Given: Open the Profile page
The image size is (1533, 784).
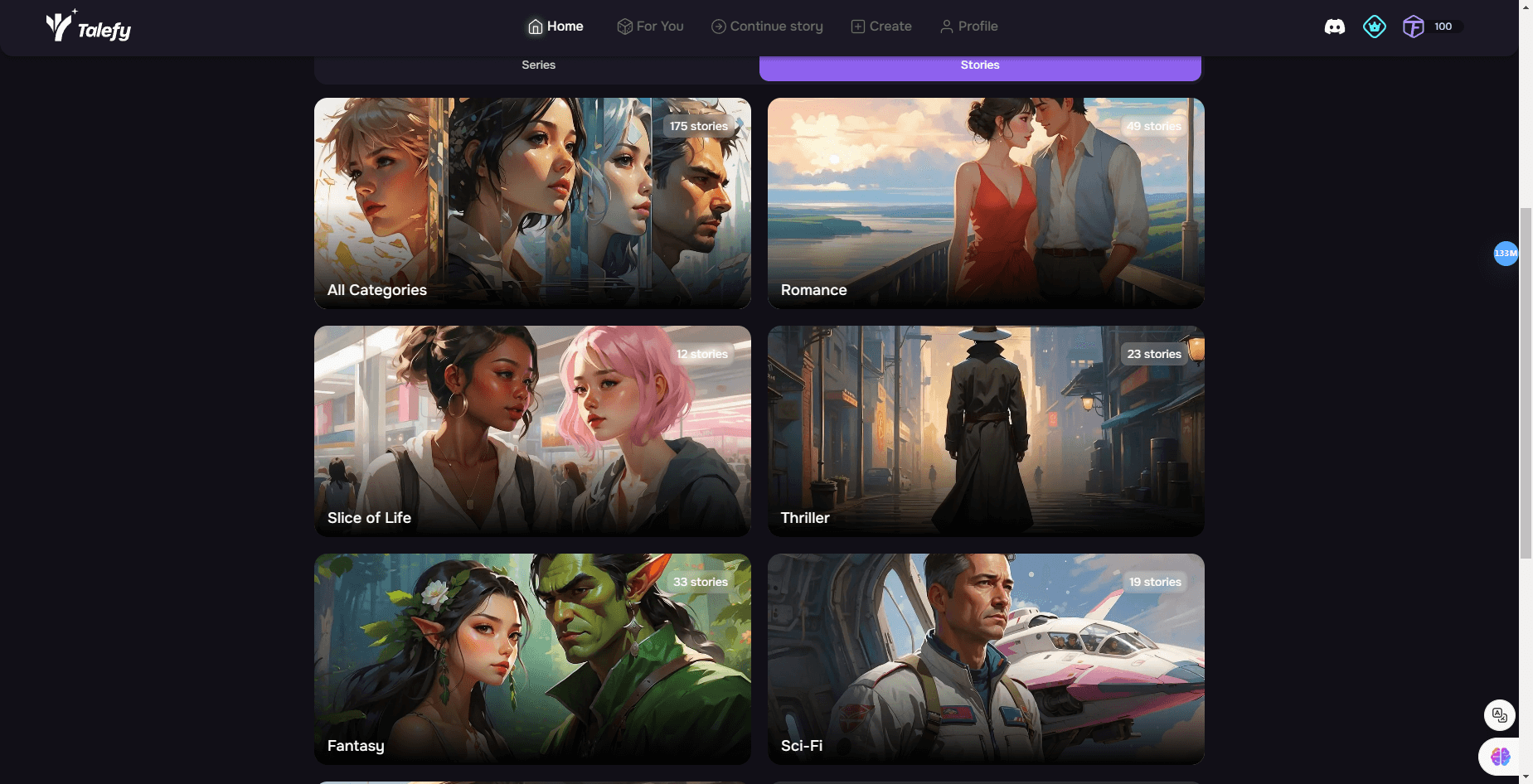Looking at the screenshot, I should click(968, 27).
